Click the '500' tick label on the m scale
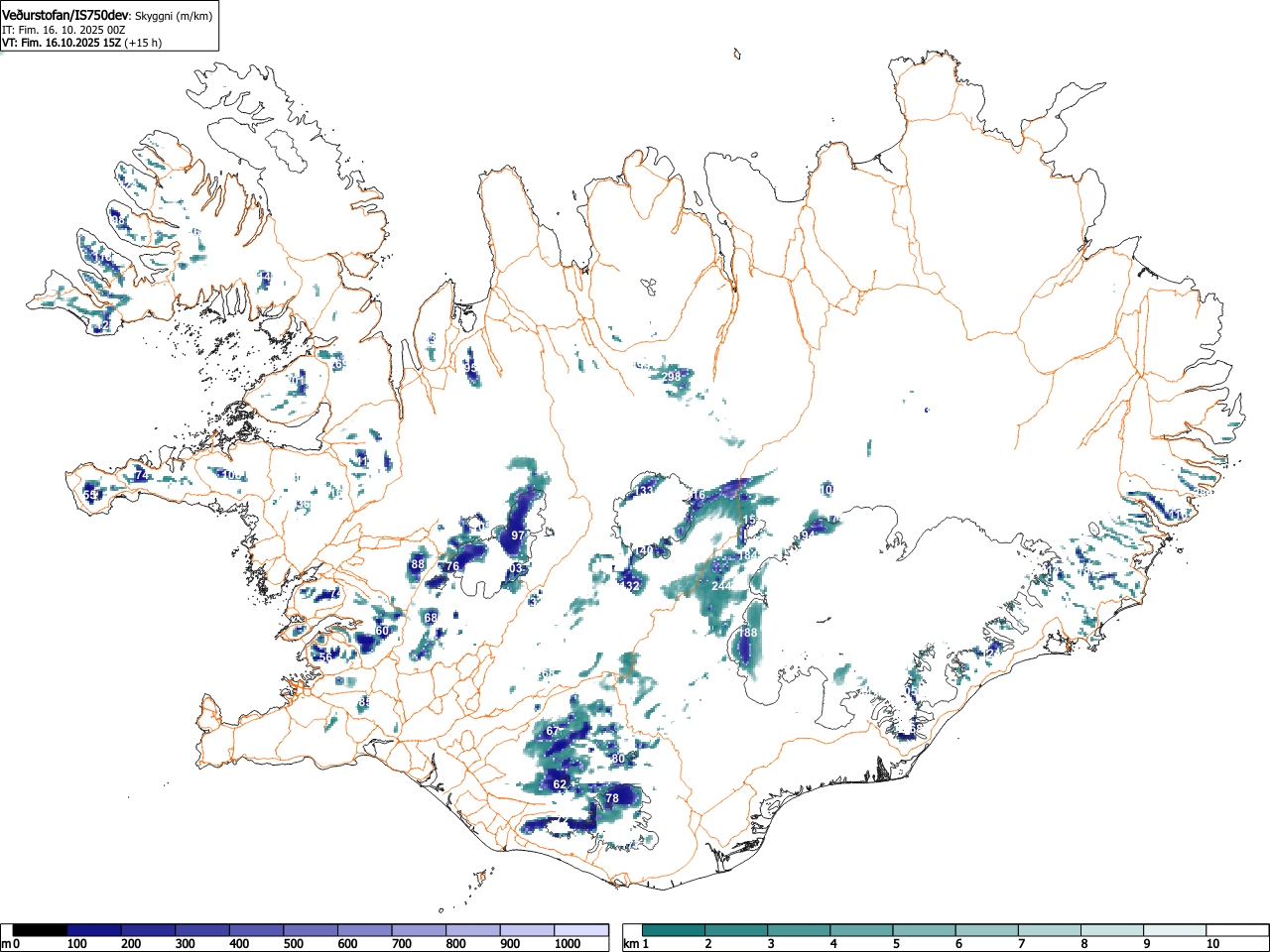The height and width of the screenshot is (952, 1270). 293,944
